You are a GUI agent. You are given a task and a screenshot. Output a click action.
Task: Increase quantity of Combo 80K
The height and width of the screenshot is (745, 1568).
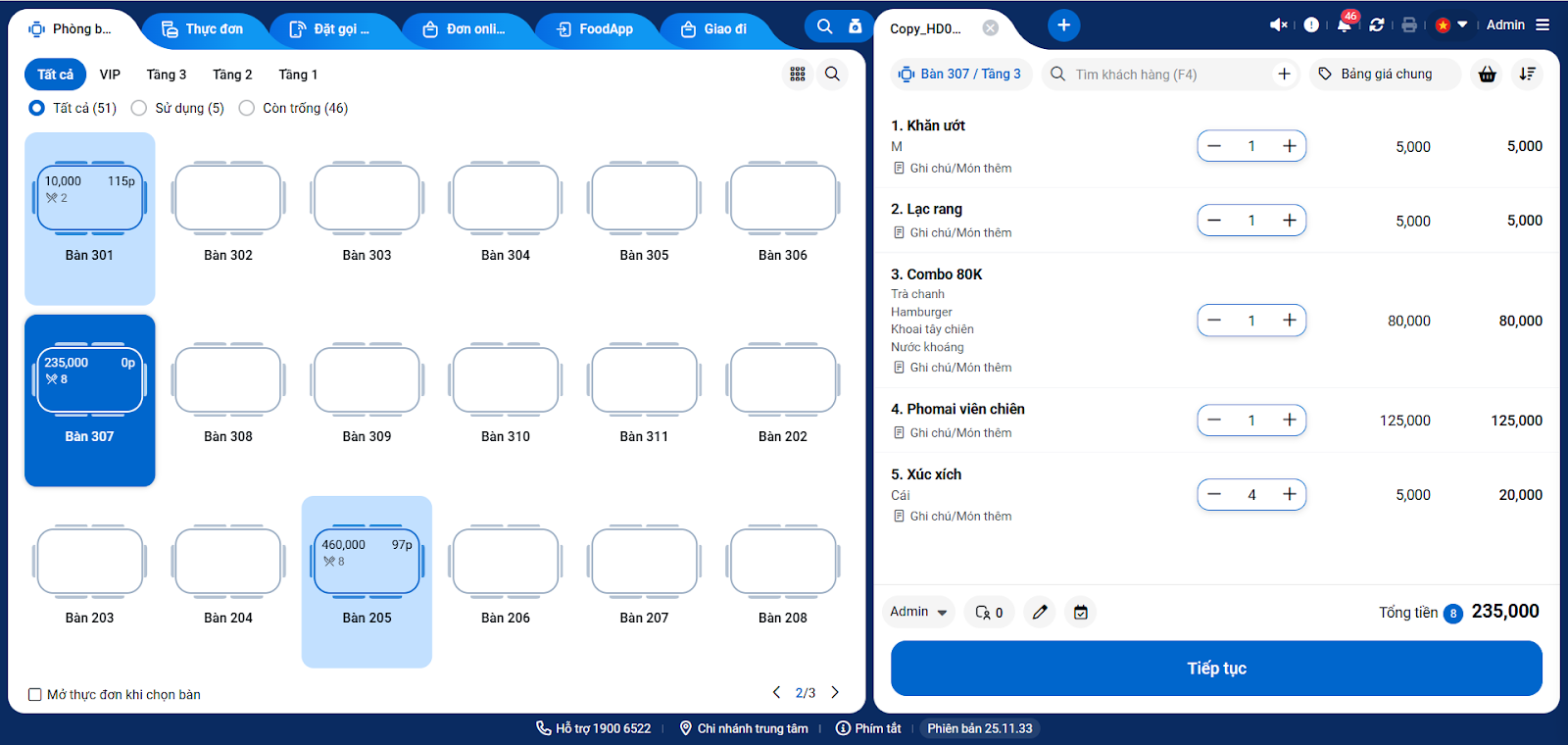point(1290,321)
